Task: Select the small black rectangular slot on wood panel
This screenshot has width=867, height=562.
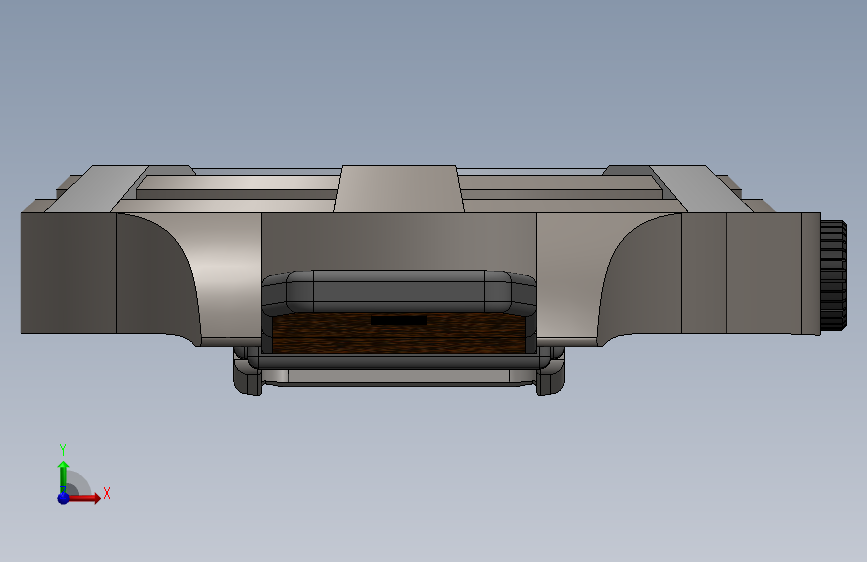Action: 399,320
